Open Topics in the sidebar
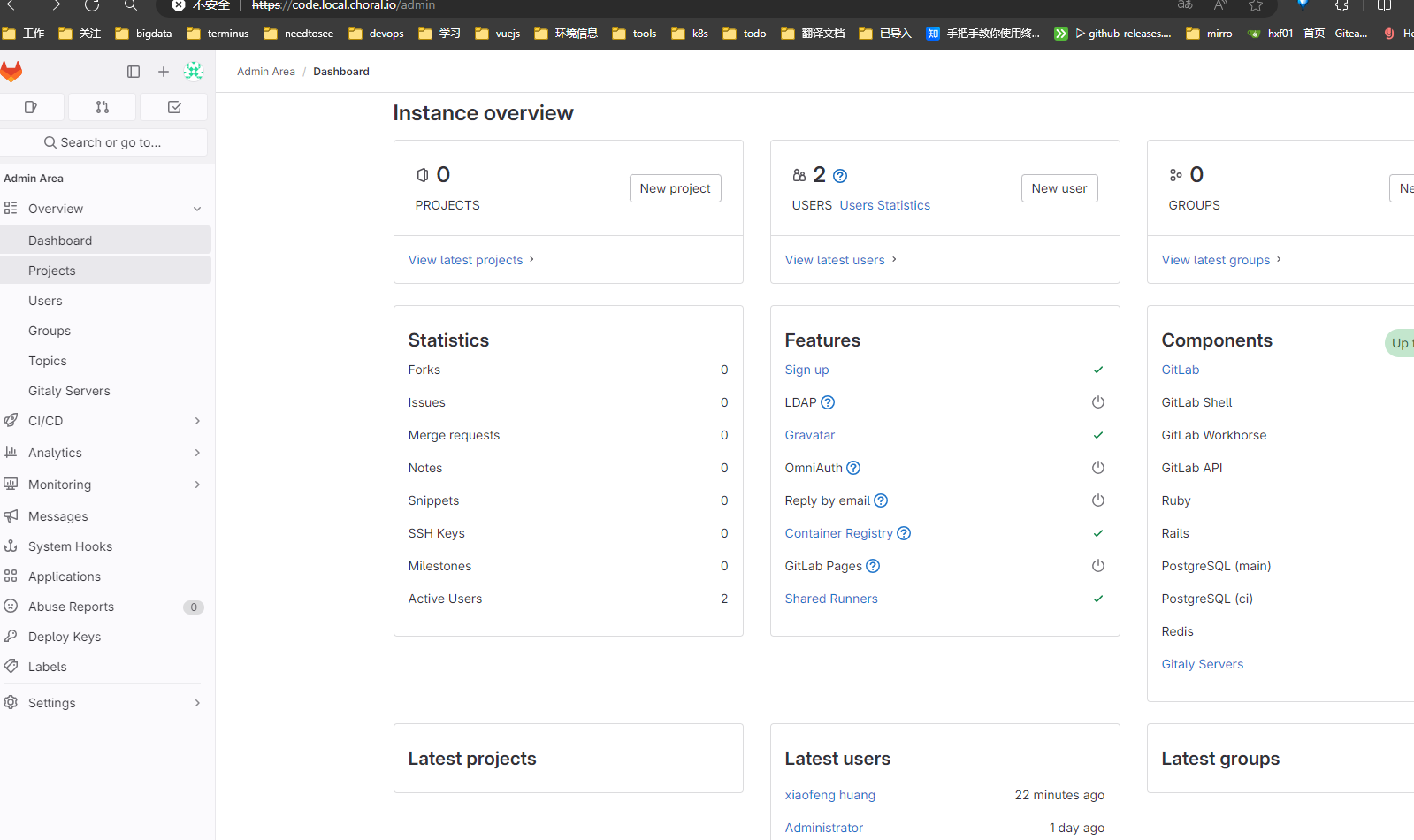This screenshot has width=1414, height=840. click(105, 361)
